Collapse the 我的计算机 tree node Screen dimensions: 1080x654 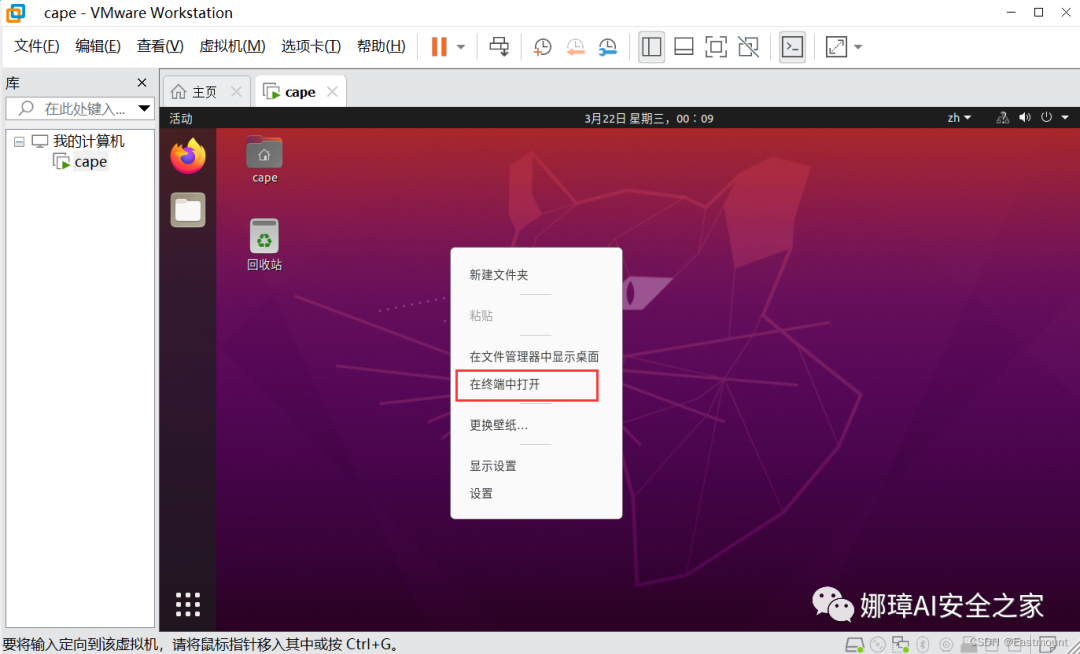tap(19, 142)
